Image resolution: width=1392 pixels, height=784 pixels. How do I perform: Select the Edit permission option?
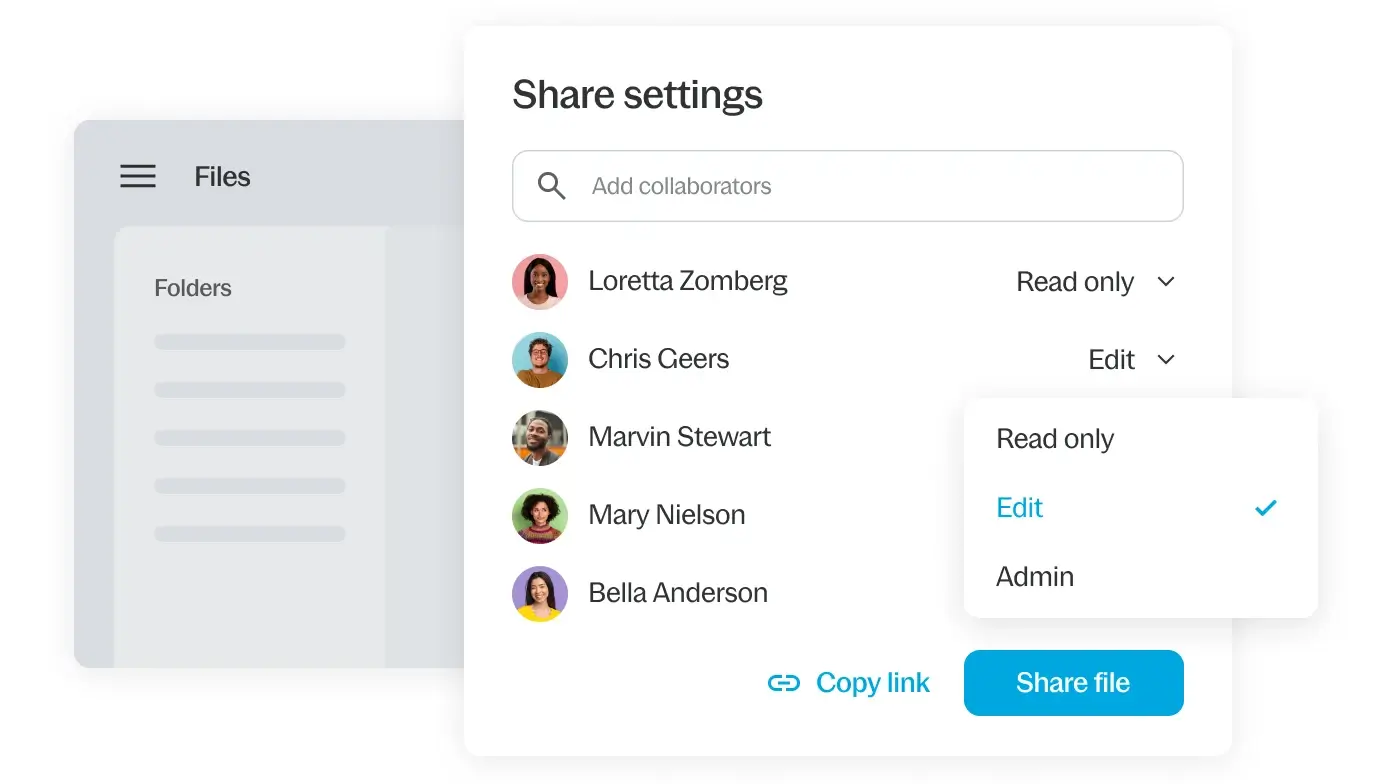click(1020, 508)
